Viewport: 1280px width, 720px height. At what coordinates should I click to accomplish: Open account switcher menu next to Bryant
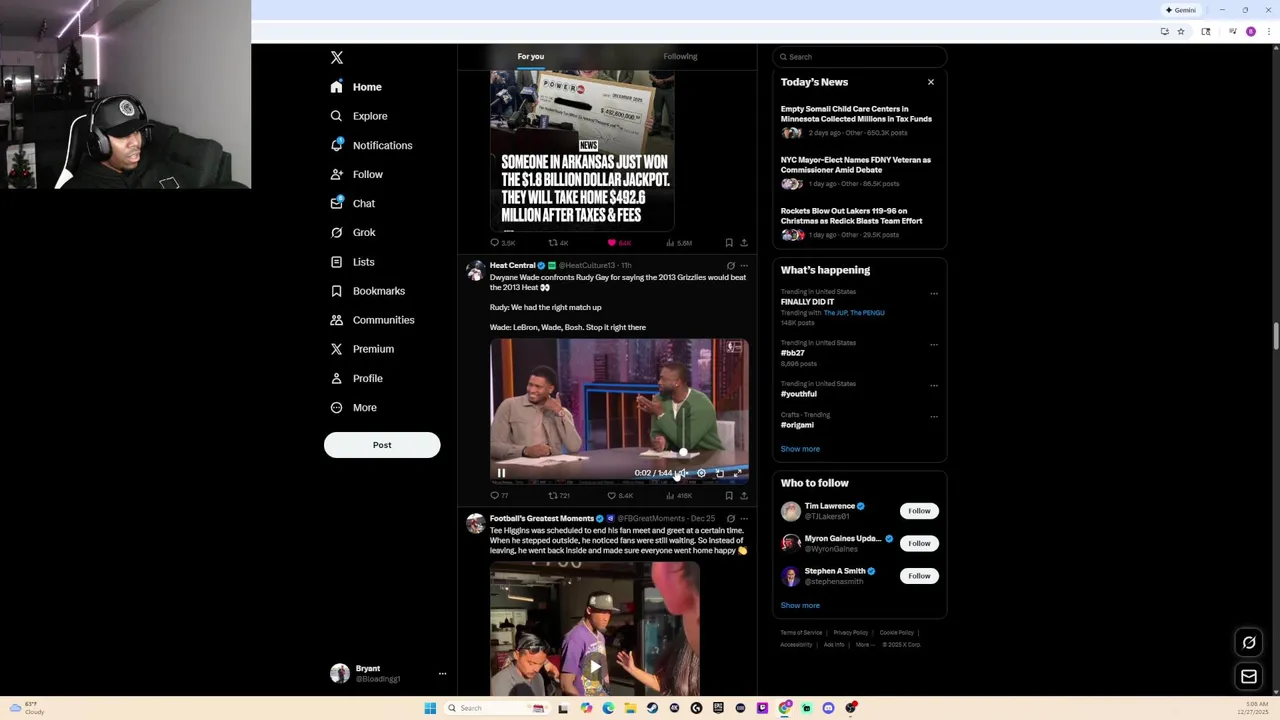coord(442,674)
